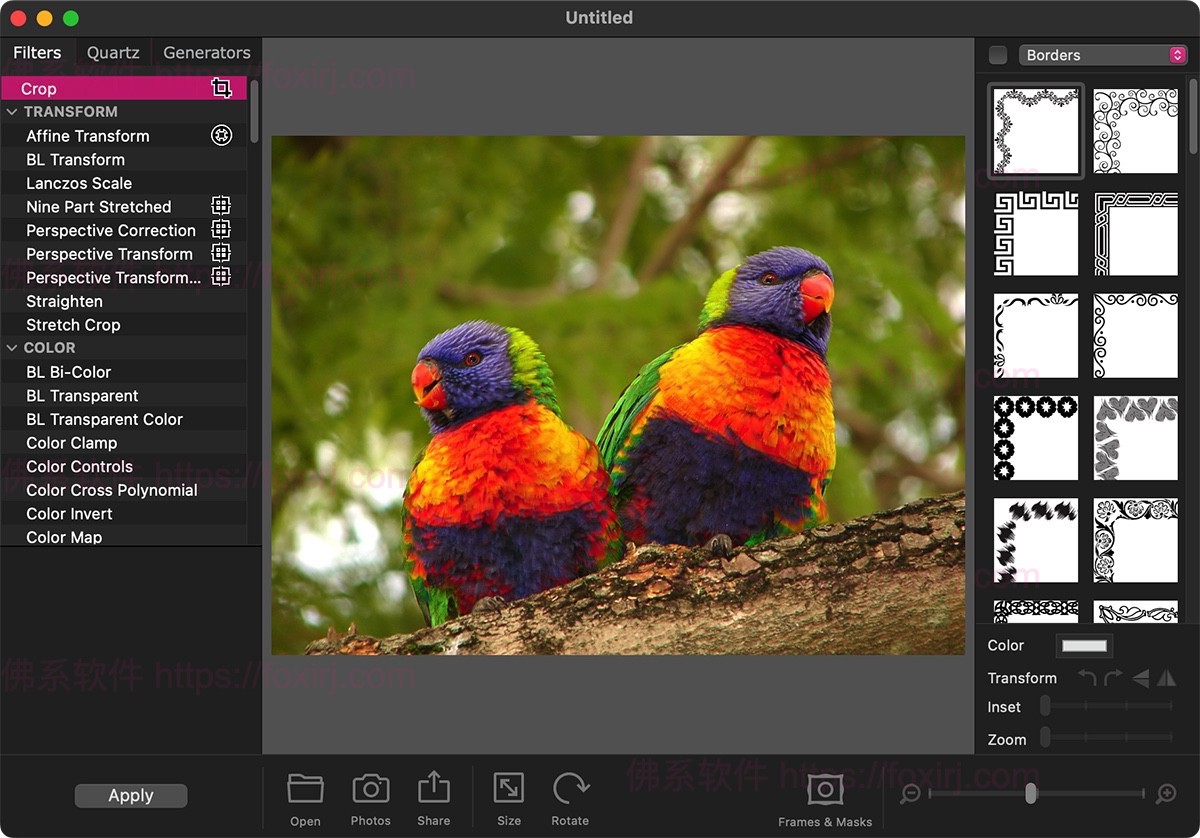
Task: Toggle vertical flip in Transform row
Action: coord(1169,678)
